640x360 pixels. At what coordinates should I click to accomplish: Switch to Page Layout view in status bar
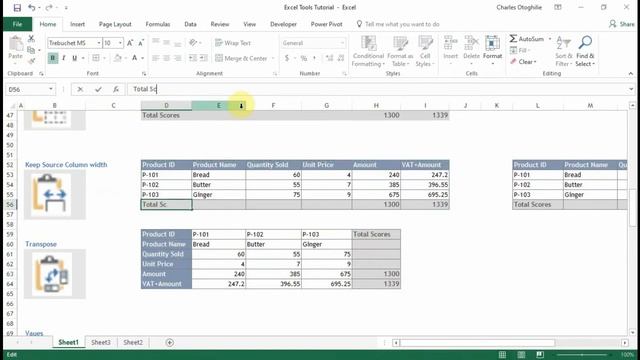pyautogui.click(x=521, y=354)
